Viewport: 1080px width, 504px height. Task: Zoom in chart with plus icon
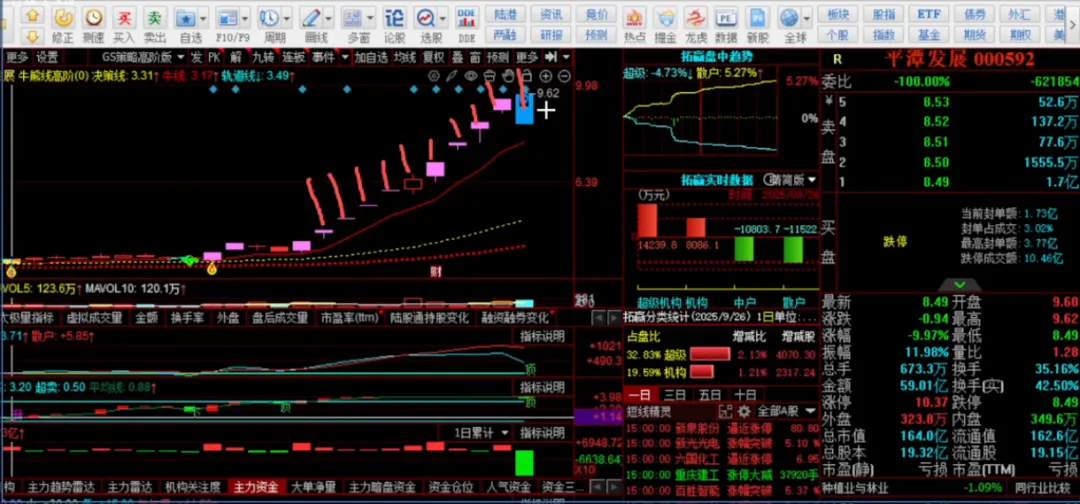546,75
